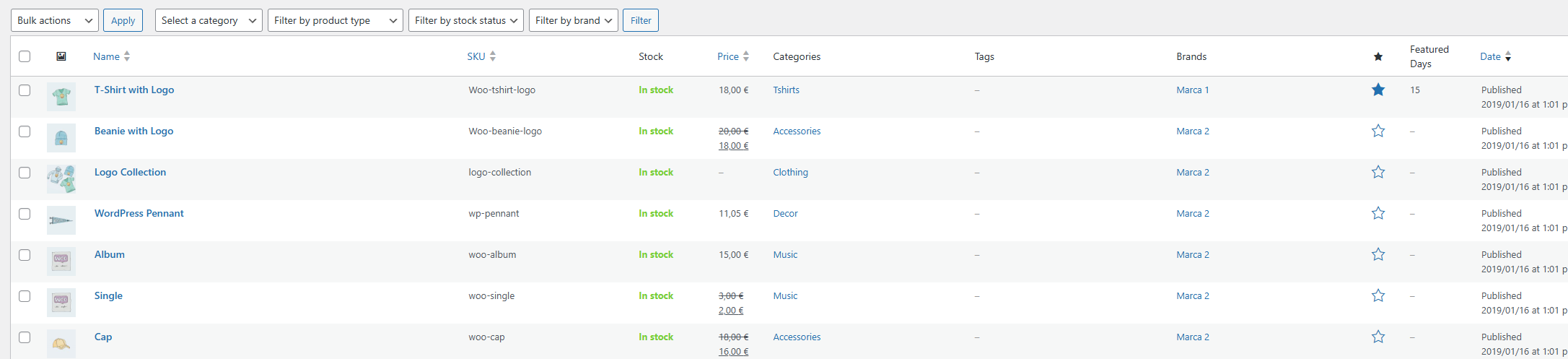Click SKU text Woo-tshirt-logo
The width and height of the screenshot is (1568, 359).
(x=502, y=90)
